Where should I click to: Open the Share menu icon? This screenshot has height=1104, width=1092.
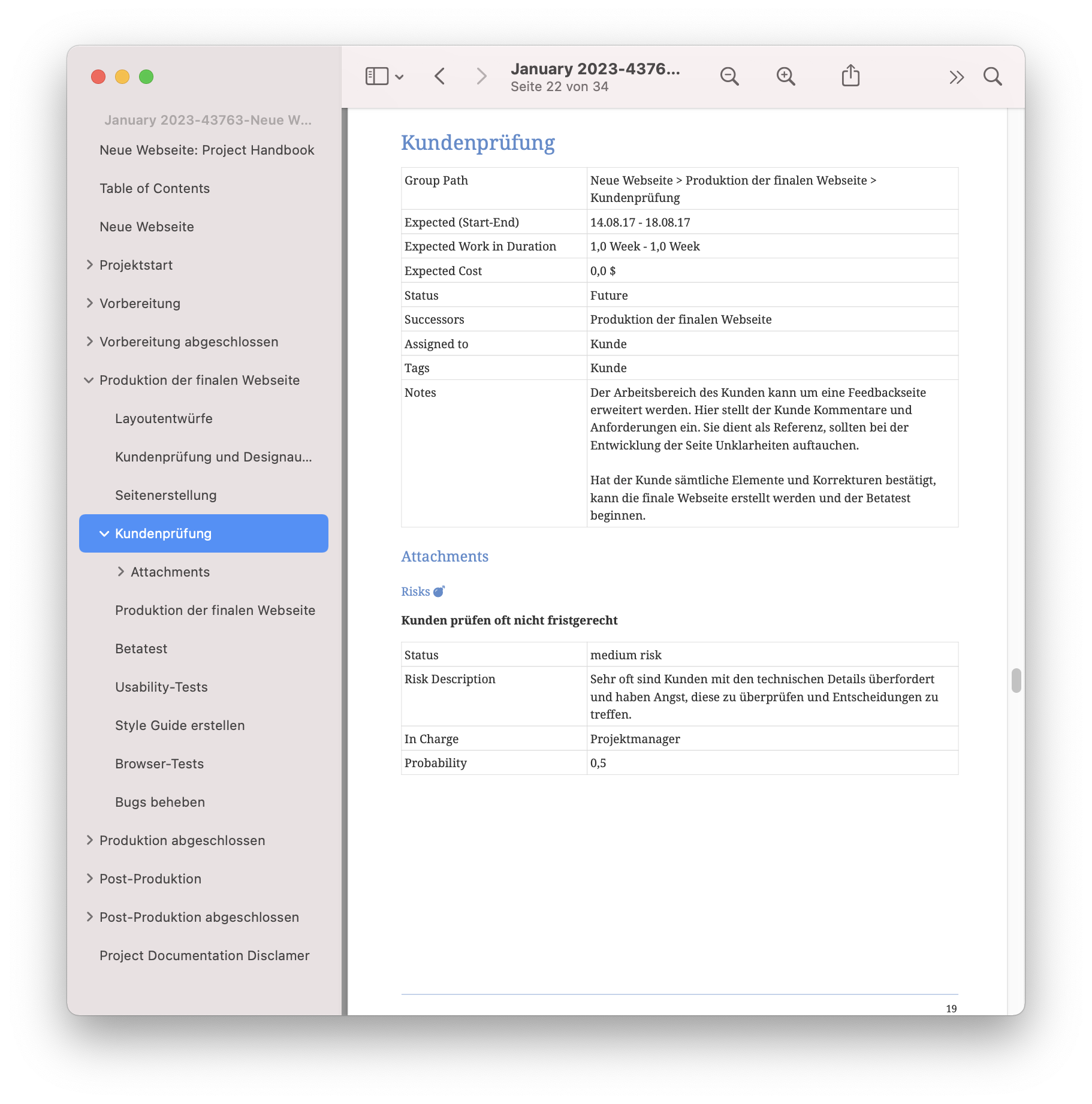pyautogui.click(x=850, y=76)
